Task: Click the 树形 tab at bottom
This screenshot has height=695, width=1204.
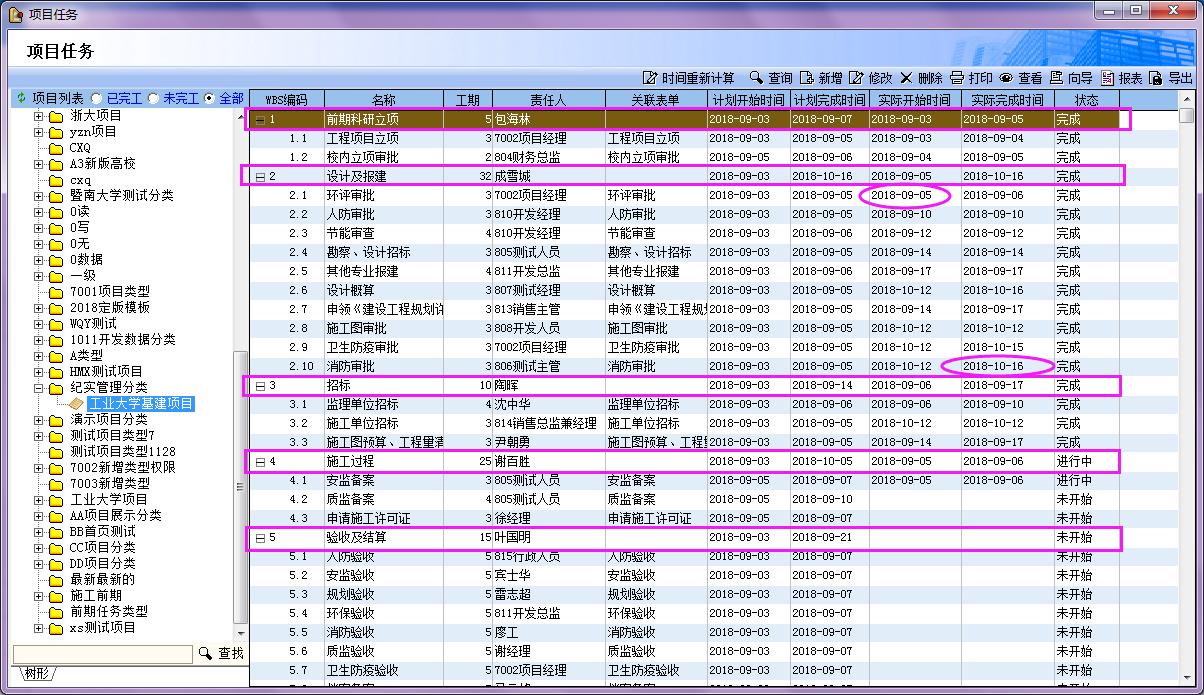Action: click(37, 672)
